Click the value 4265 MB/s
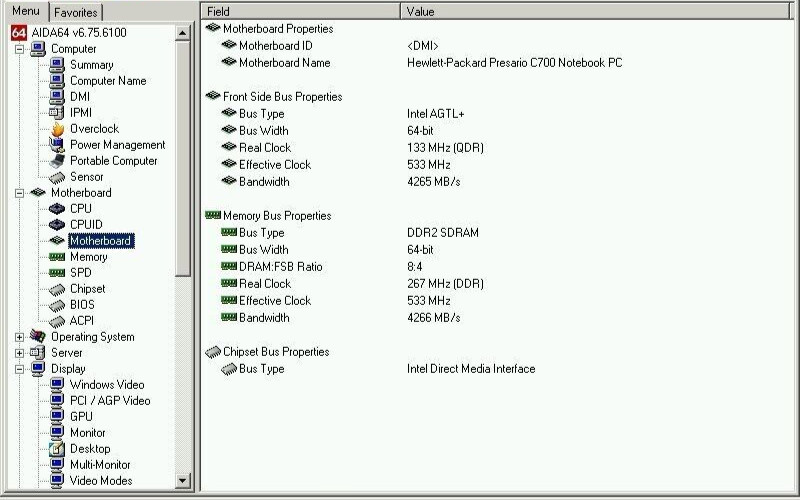This screenshot has height=500, width=800. click(x=434, y=182)
